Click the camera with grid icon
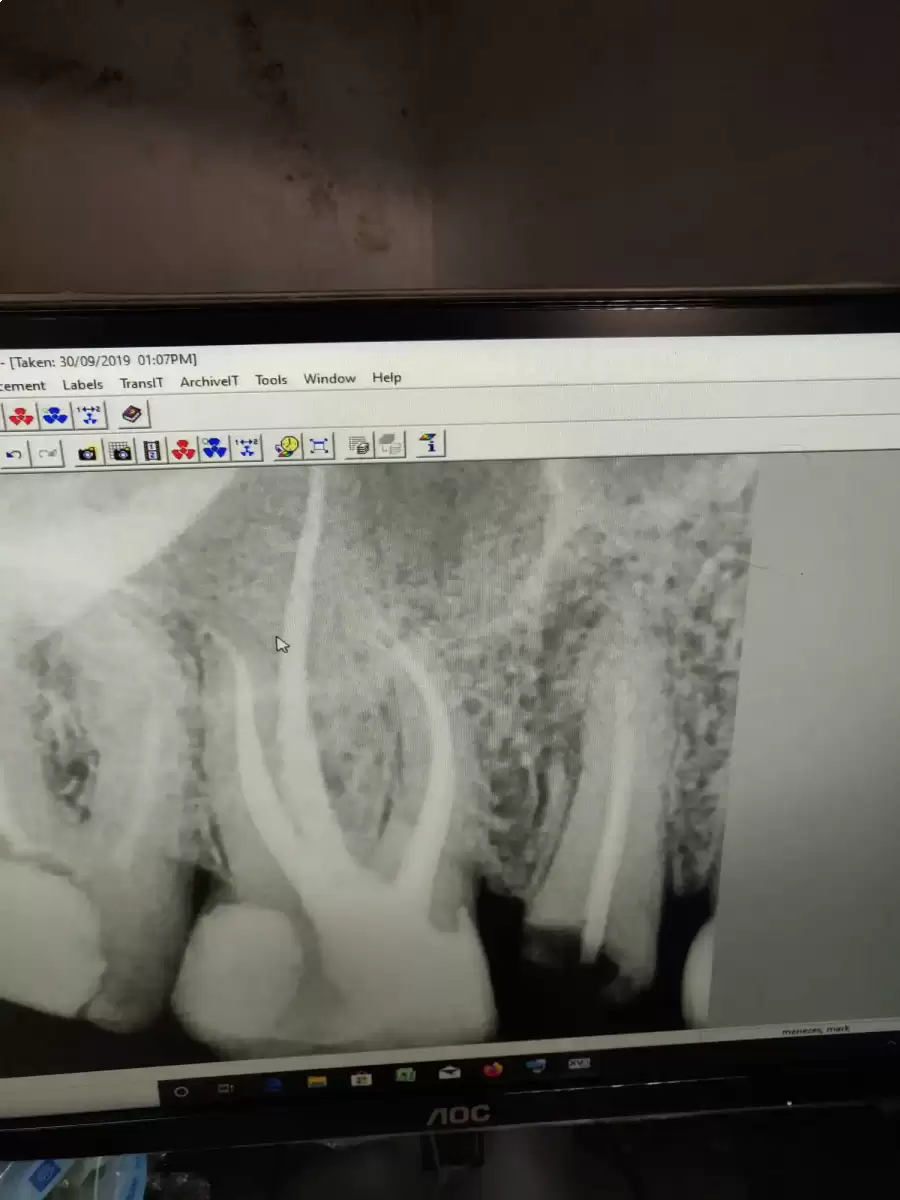 [121, 451]
